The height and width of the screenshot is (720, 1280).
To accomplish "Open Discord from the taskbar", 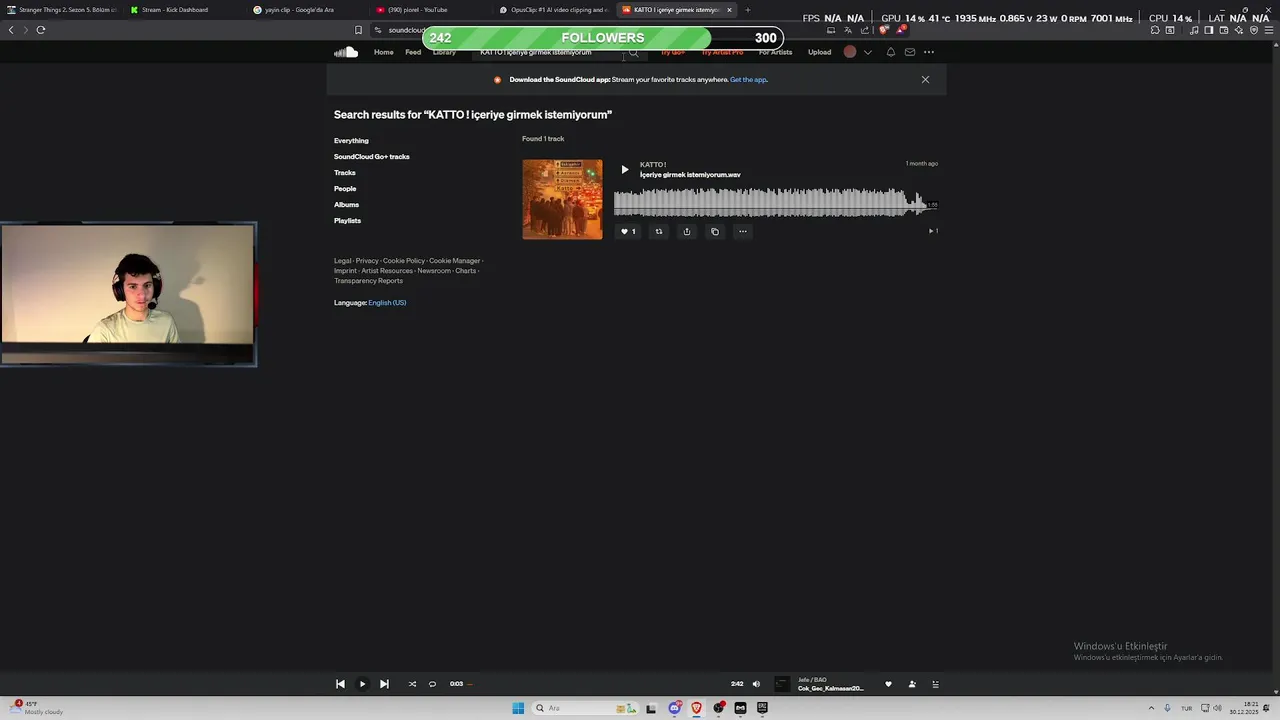I will (674, 708).
